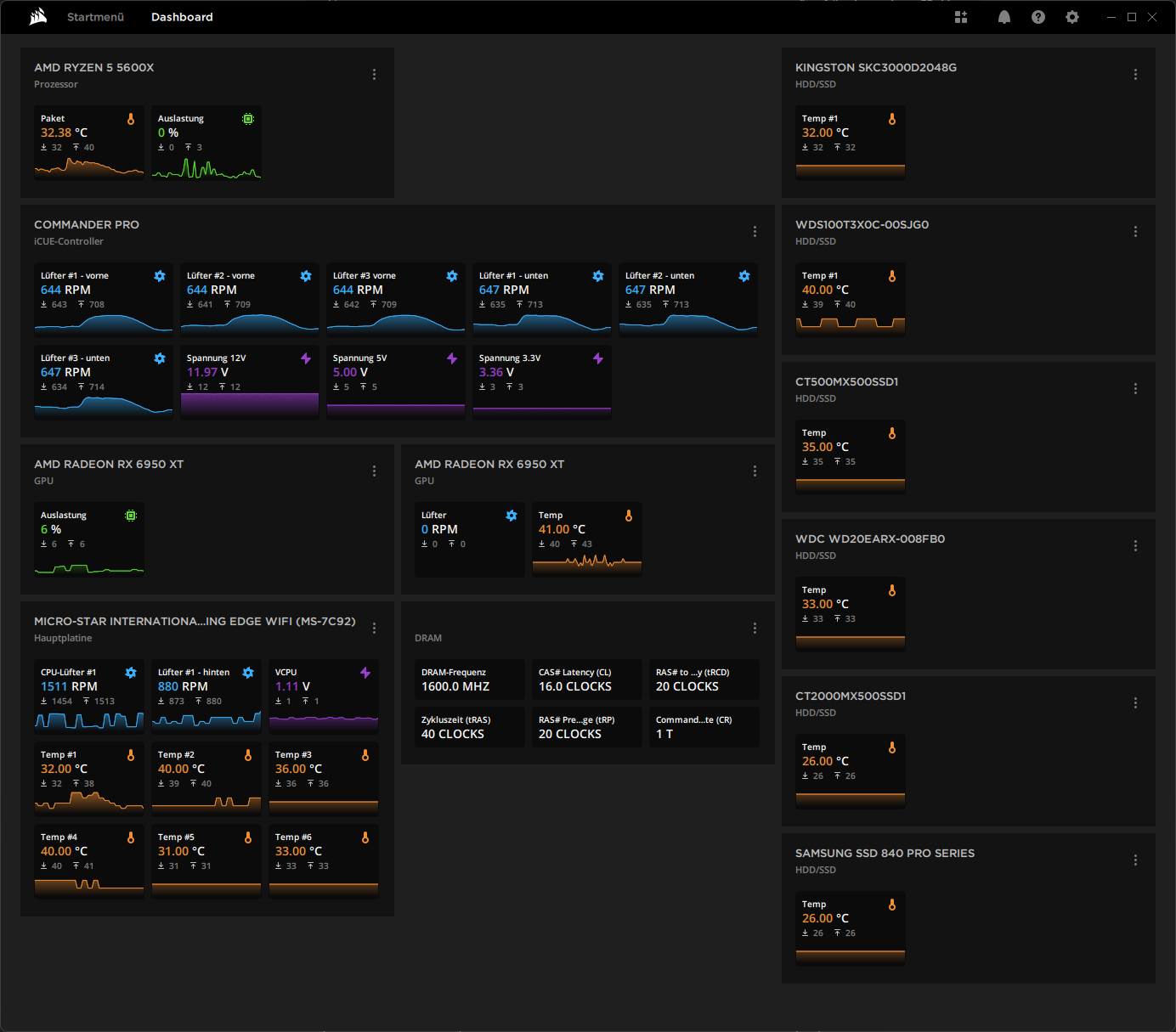Image resolution: width=1176 pixels, height=1032 pixels.
Task: Click lightning icon on VCPU tile
Action: pyautogui.click(x=365, y=673)
